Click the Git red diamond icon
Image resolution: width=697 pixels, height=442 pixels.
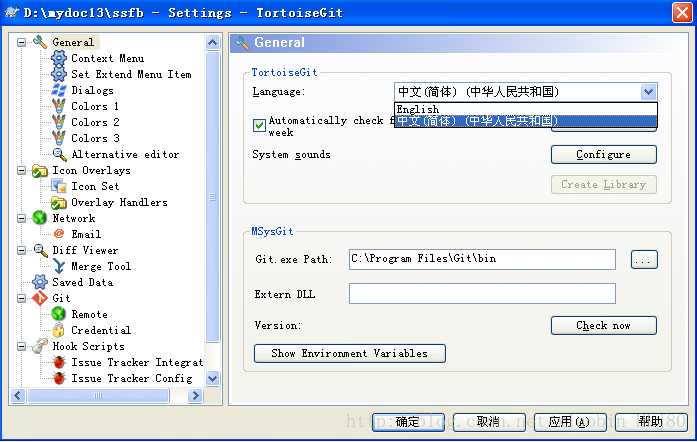pyautogui.click(x=40, y=298)
